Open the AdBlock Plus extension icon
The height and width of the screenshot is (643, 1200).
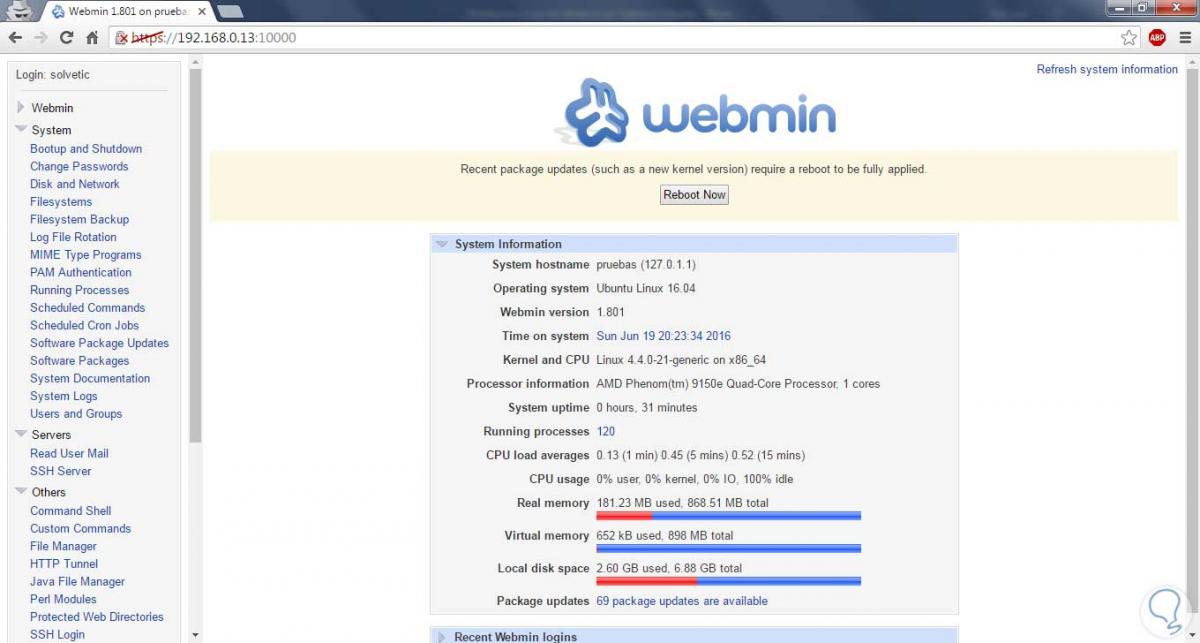tap(1157, 38)
